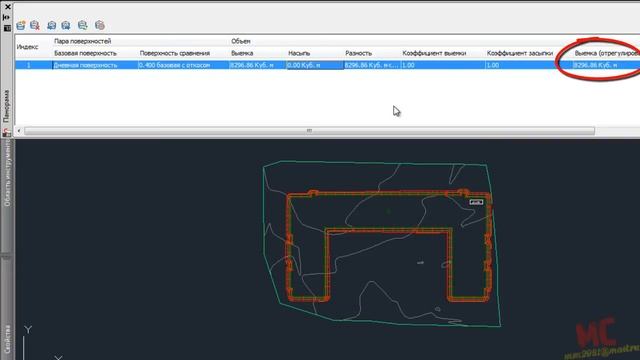Click the Разность volume difference cell
This screenshot has height=360, width=640.
(372, 65)
